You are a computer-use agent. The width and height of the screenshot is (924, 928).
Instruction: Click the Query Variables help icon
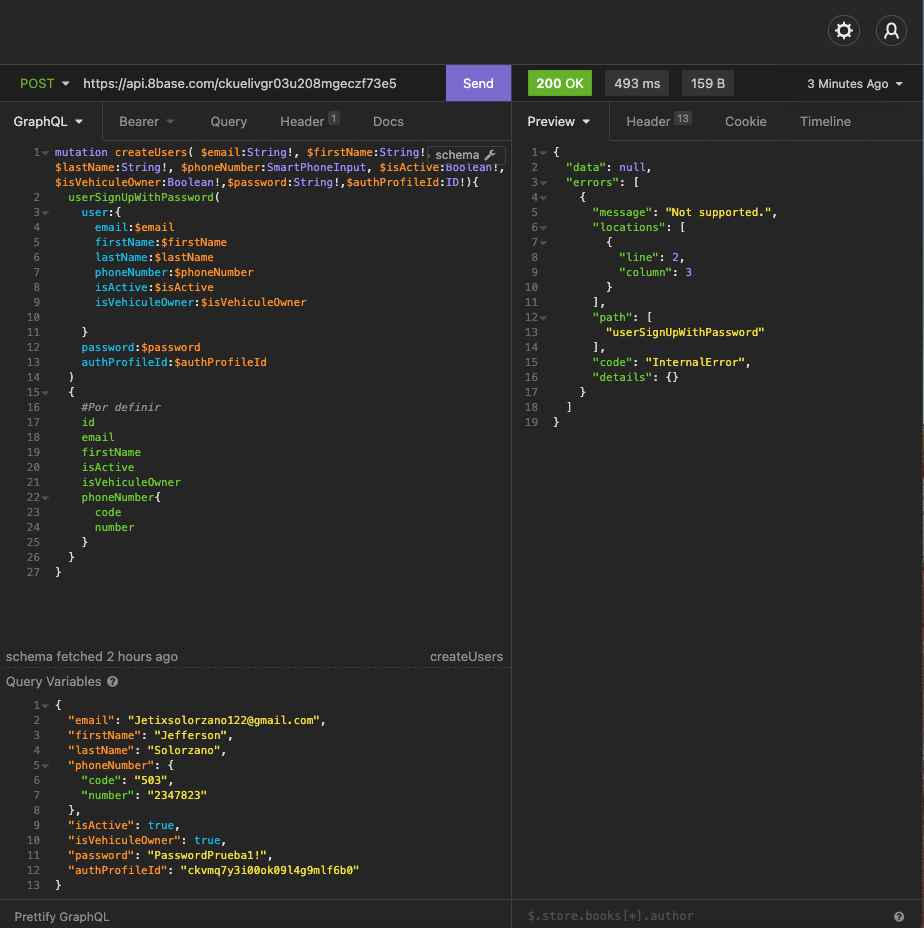(x=113, y=682)
